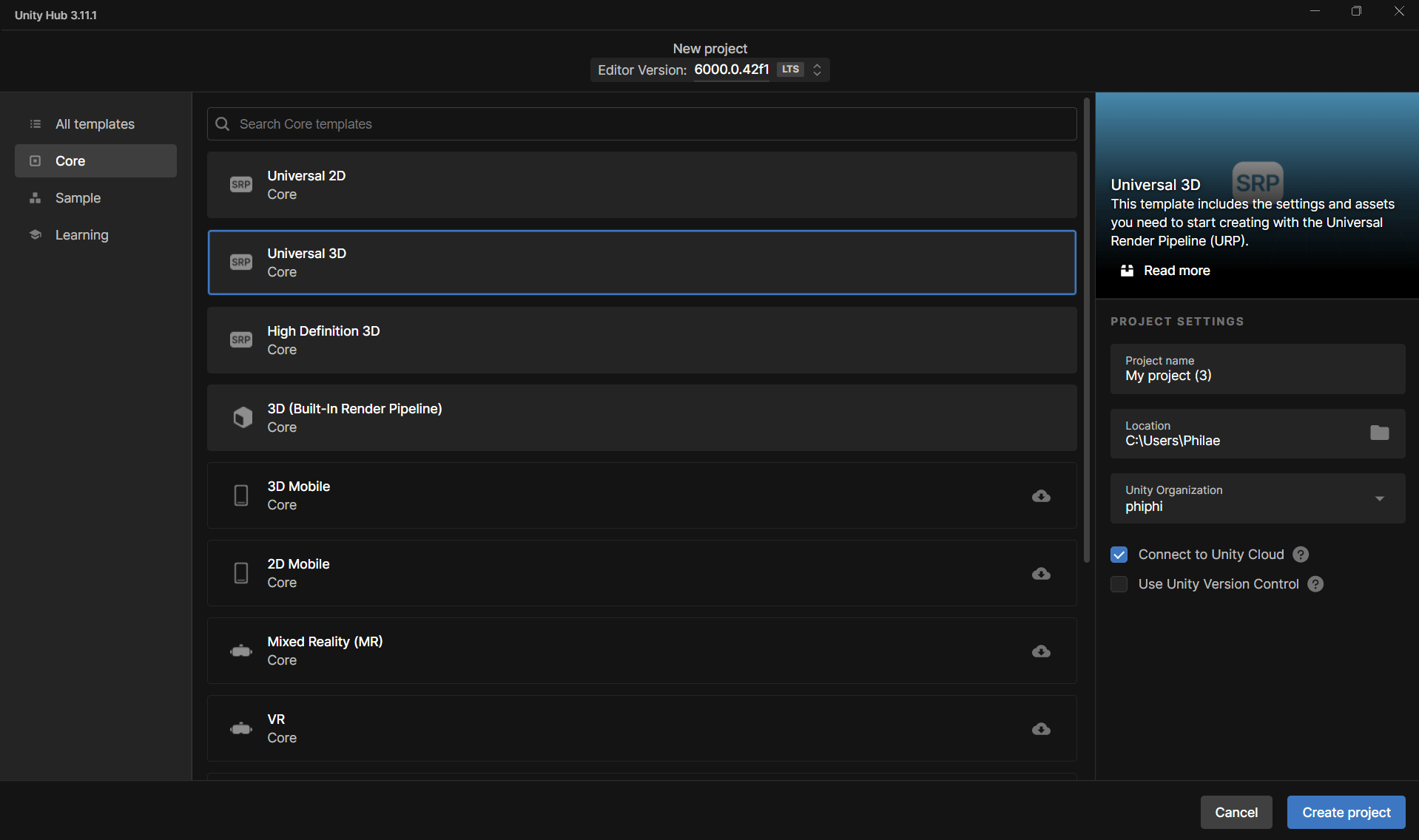Click the headset icon for VR template
Image resolution: width=1419 pixels, height=840 pixels.
coord(241,729)
